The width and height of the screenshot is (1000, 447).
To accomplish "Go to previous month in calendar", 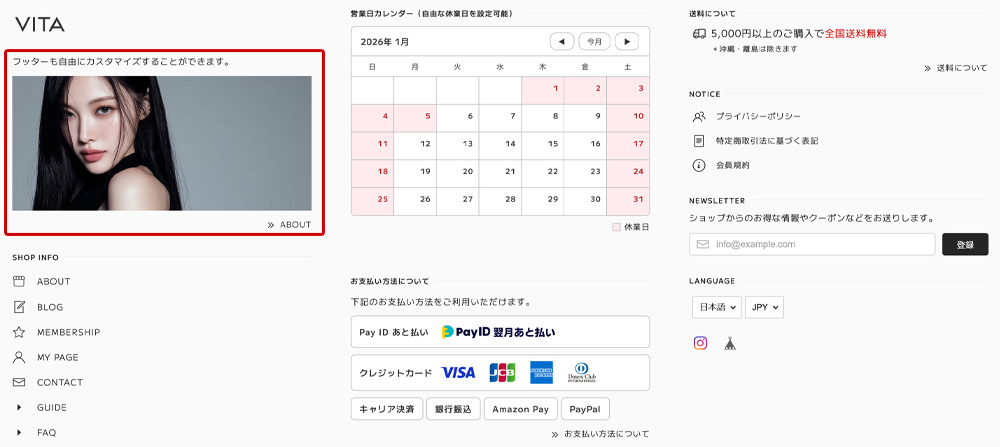I will pos(562,41).
